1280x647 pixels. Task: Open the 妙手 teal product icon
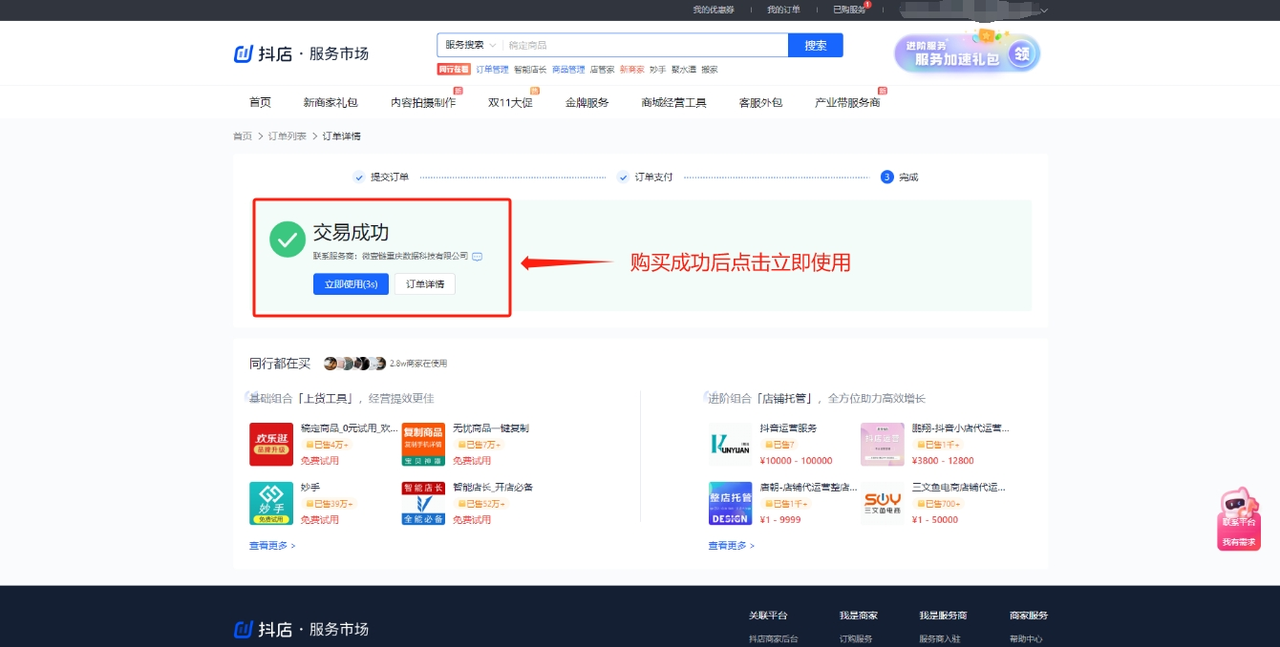point(271,503)
